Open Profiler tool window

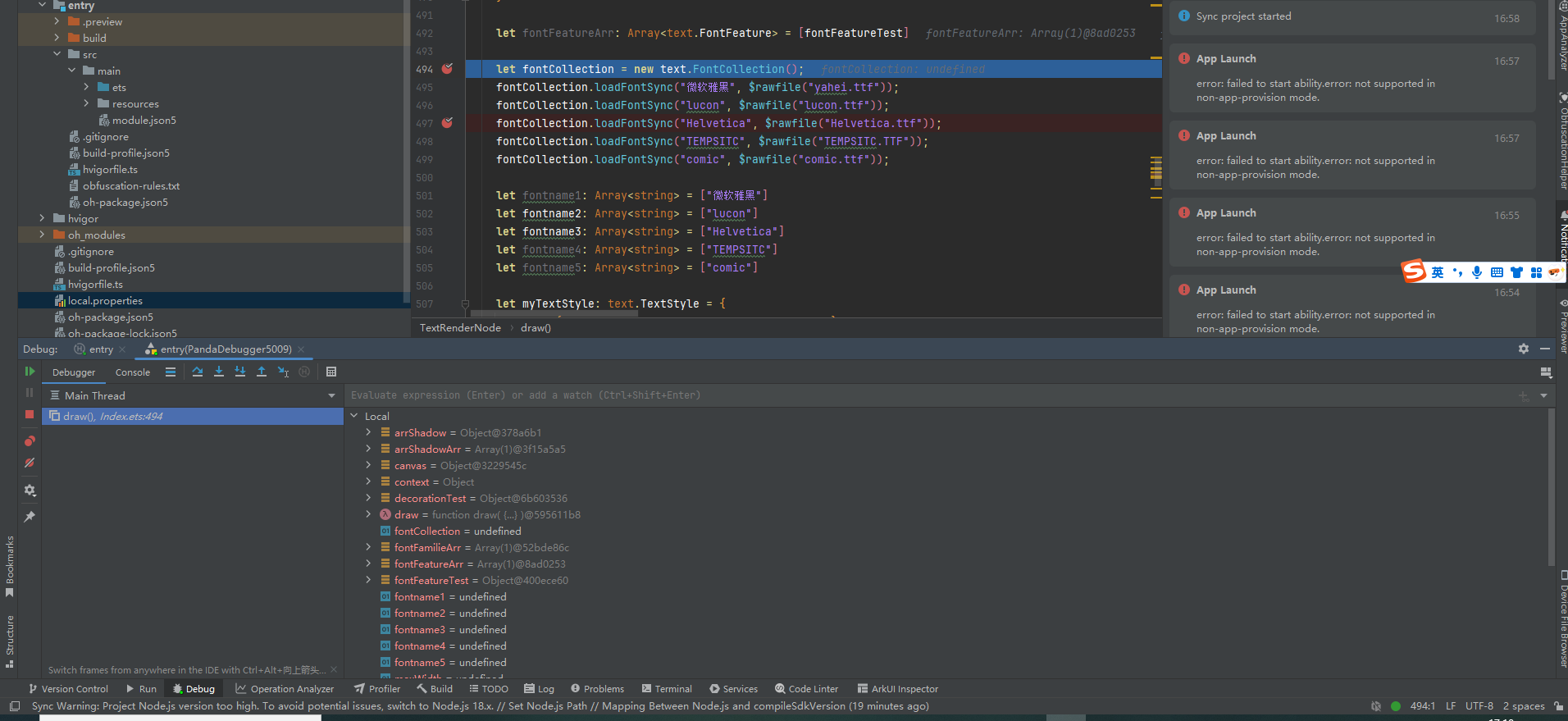click(x=377, y=689)
